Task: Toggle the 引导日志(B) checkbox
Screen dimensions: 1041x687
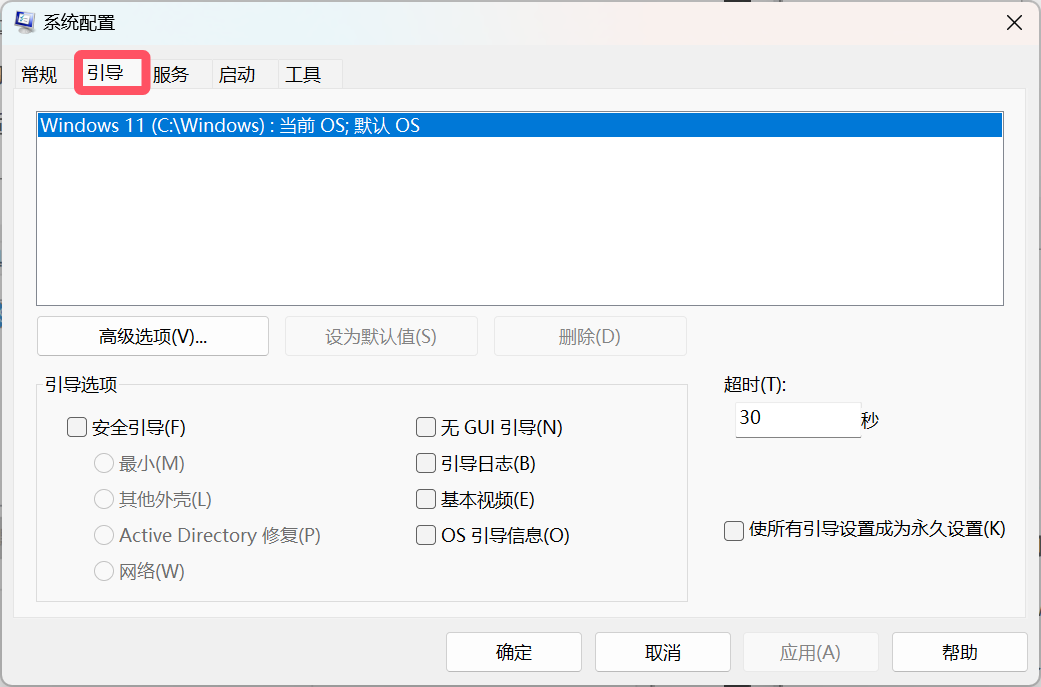Action: click(426, 463)
